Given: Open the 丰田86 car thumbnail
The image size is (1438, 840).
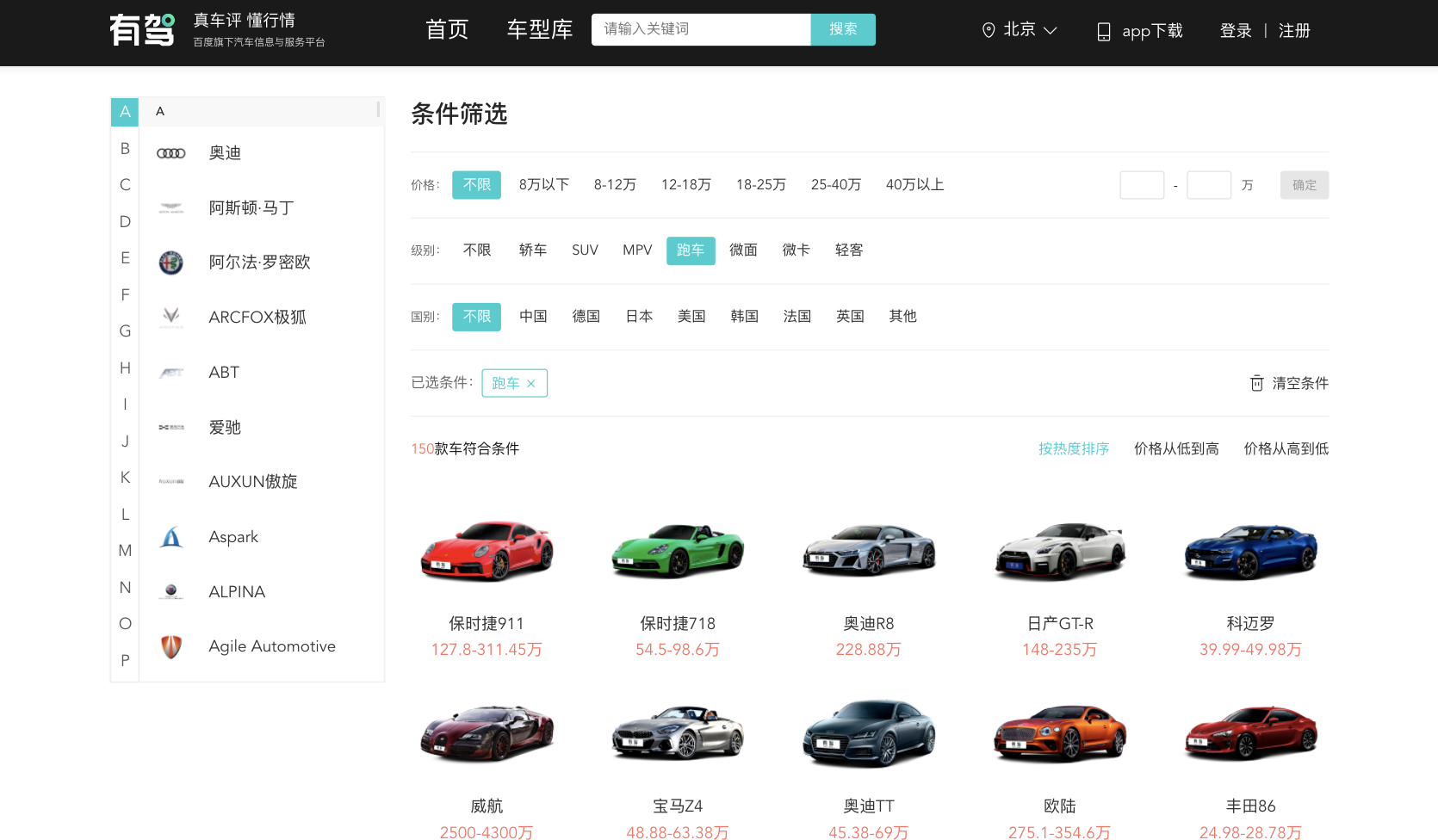Looking at the screenshot, I should pos(1251,733).
